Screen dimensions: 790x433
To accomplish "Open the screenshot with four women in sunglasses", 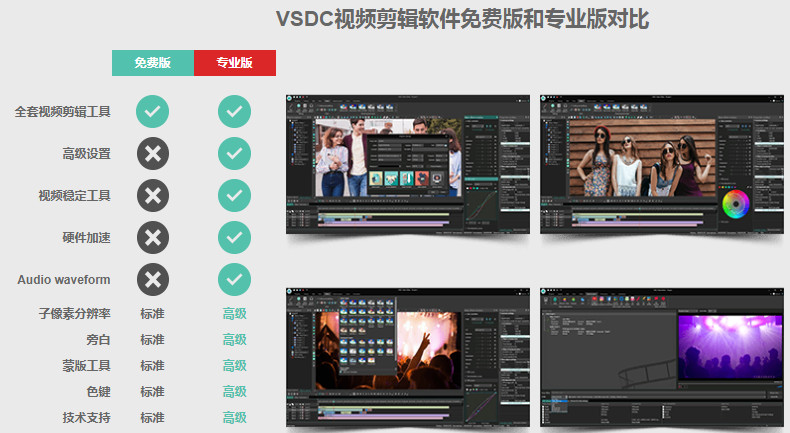I will (662, 164).
